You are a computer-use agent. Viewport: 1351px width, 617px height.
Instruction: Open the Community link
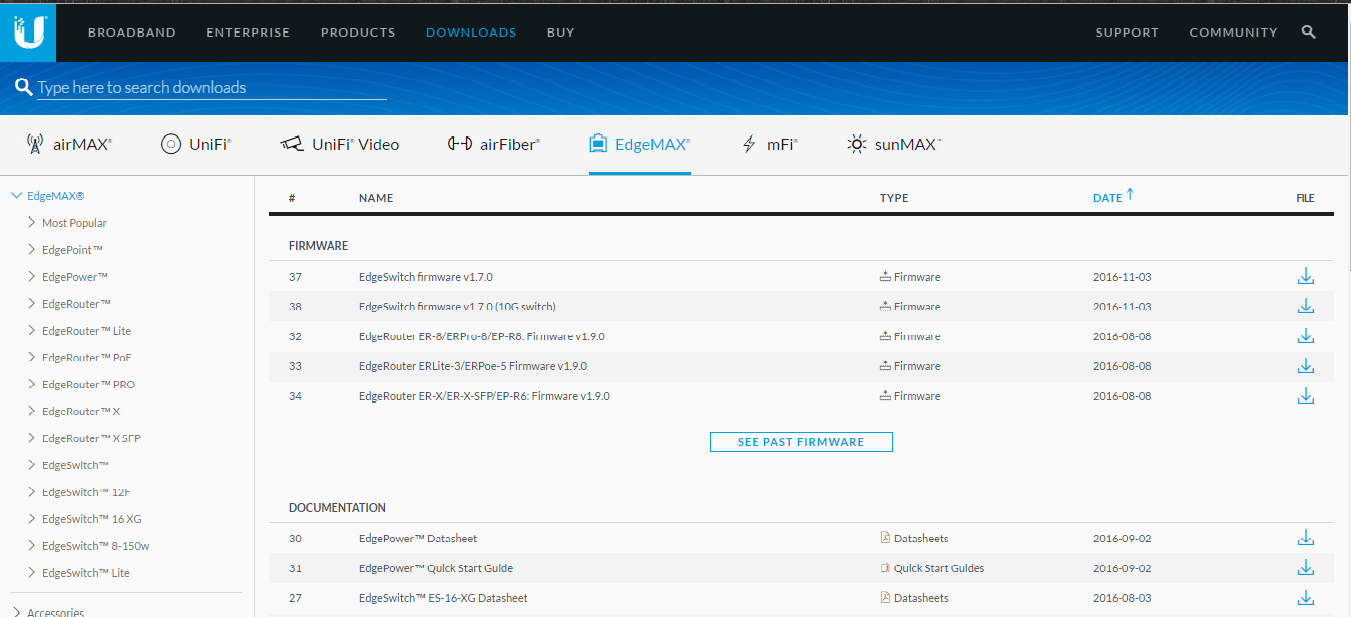1233,32
